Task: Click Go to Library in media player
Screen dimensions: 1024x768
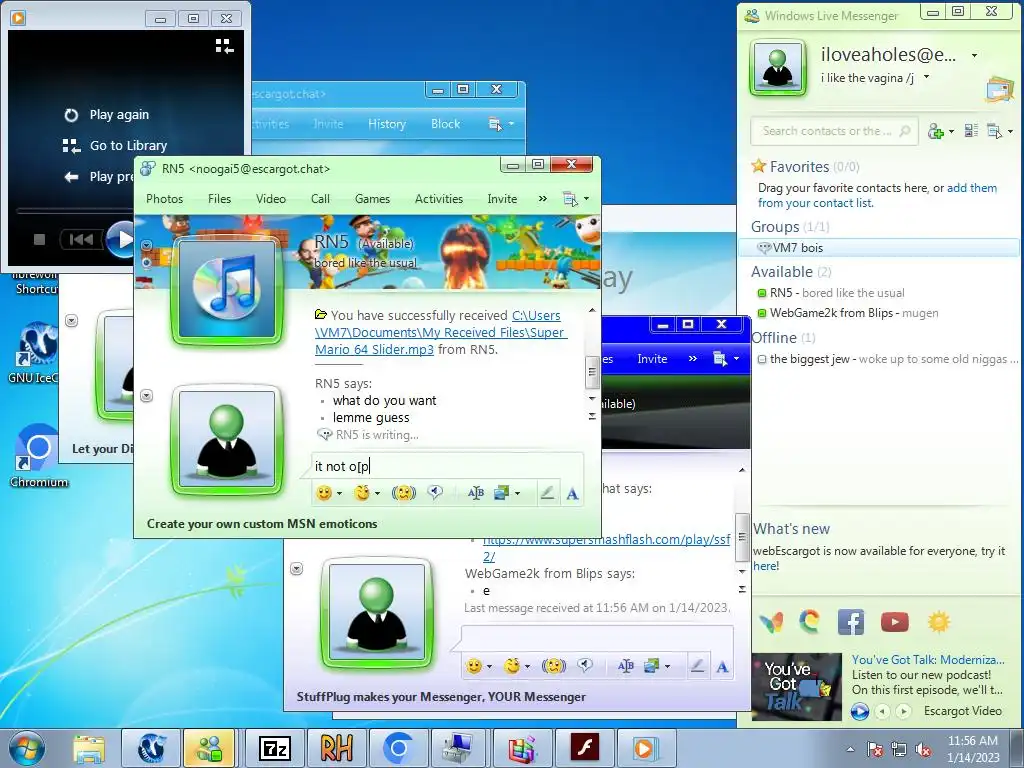Action: pyautogui.click(x=115, y=146)
